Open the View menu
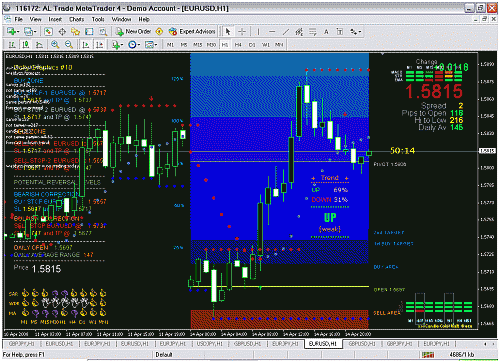 (x=35, y=19)
